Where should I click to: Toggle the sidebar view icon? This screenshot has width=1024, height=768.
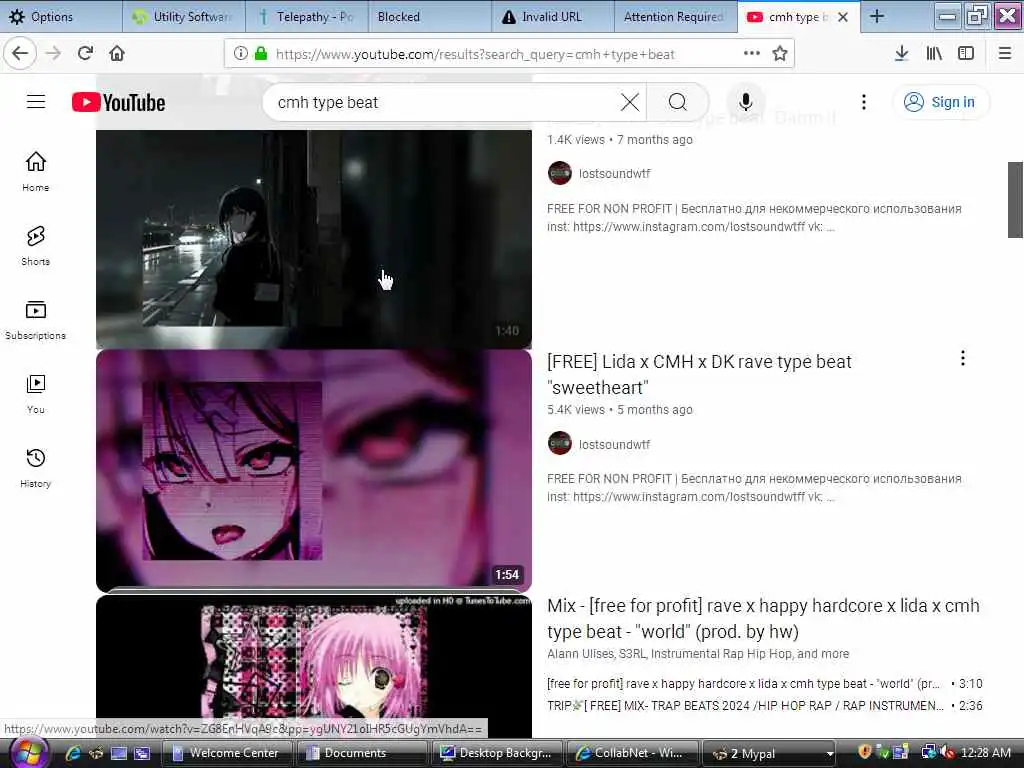(966, 54)
